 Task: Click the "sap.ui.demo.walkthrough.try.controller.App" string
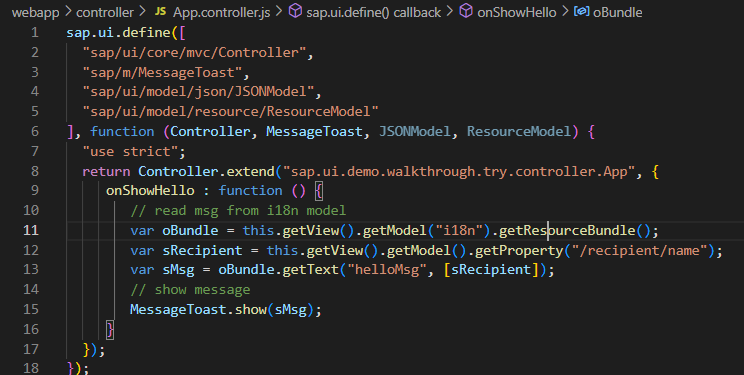coord(459,171)
